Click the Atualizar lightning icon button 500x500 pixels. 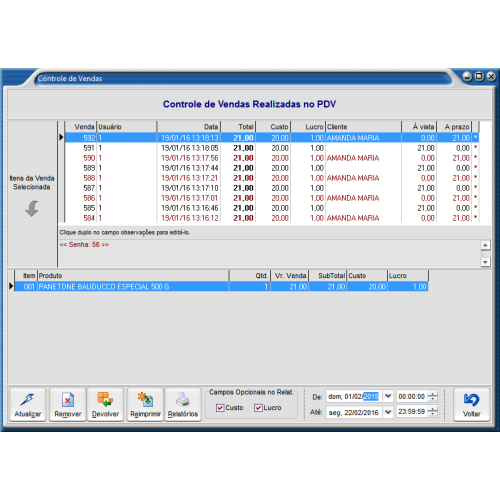(27, 404)
